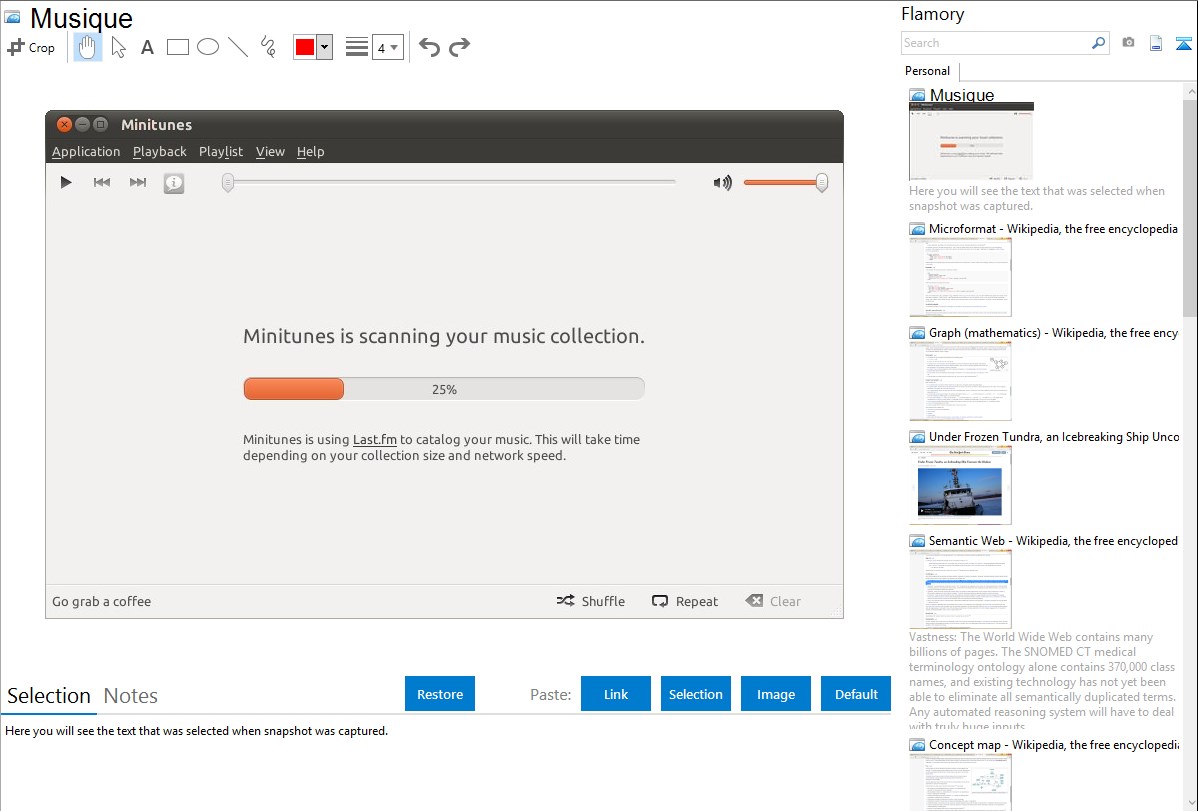
Task: Open the color picker dropdown arrow
Action: coord(325,47)
